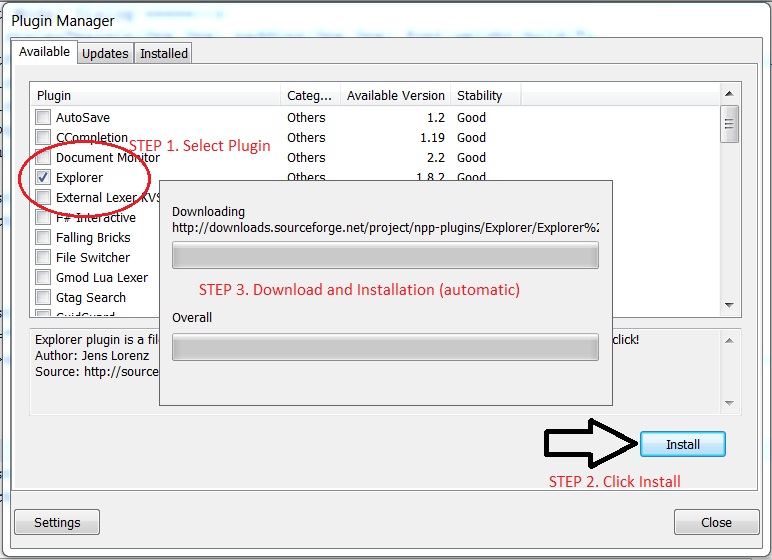Check the CCompletion plugin checkbox

click(43, 137)
